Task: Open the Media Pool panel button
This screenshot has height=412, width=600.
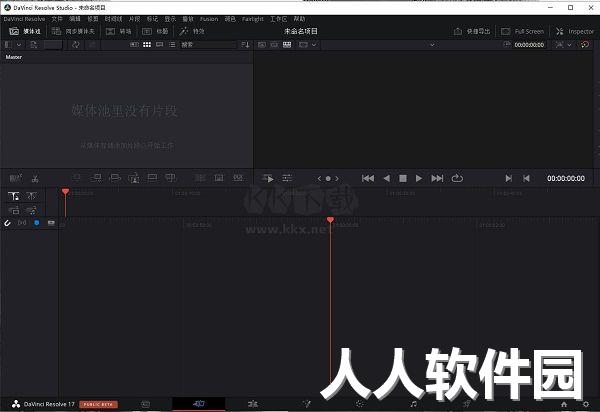Action: (25, 31)
